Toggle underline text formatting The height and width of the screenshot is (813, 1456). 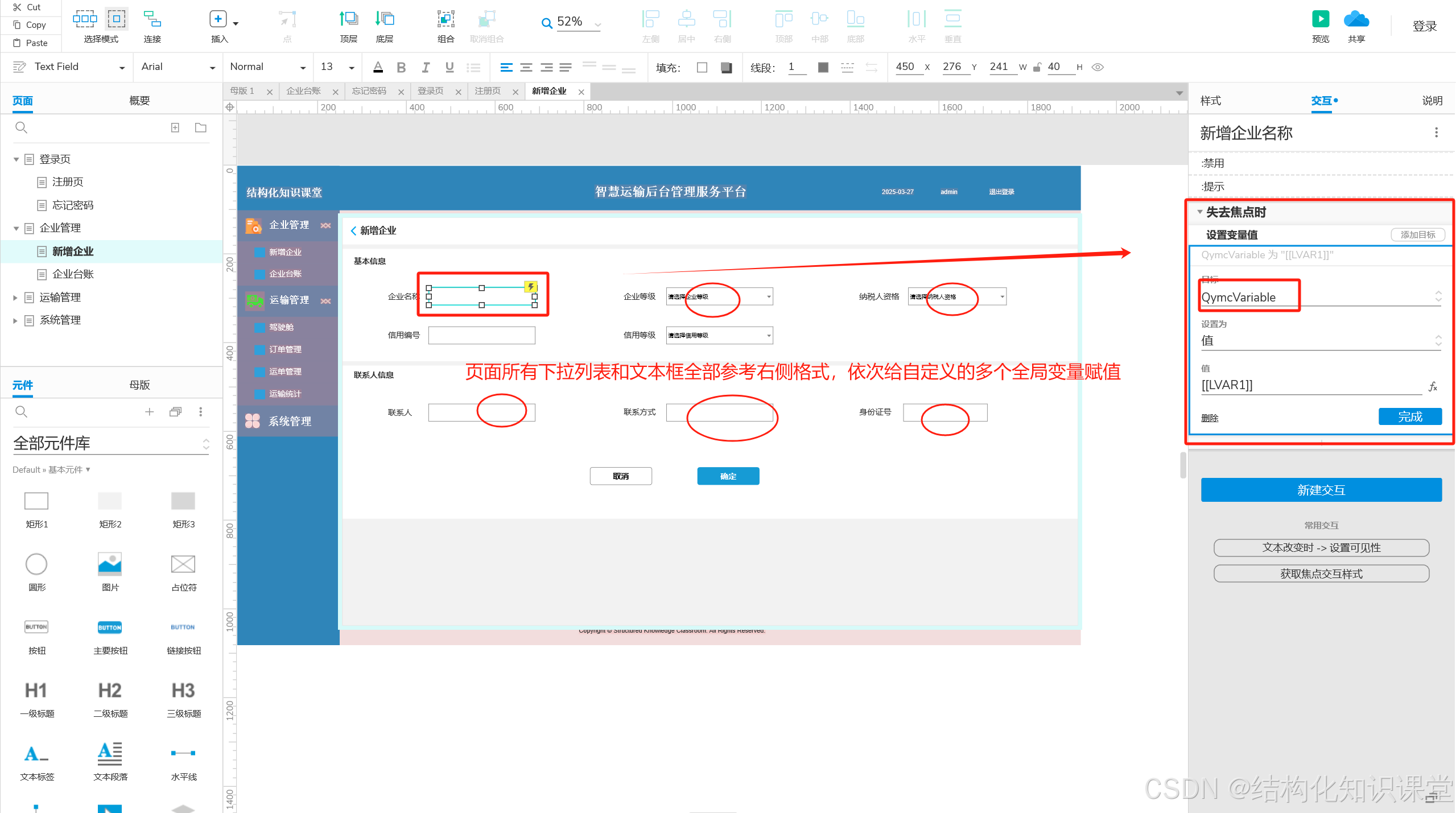coord(449,67)
